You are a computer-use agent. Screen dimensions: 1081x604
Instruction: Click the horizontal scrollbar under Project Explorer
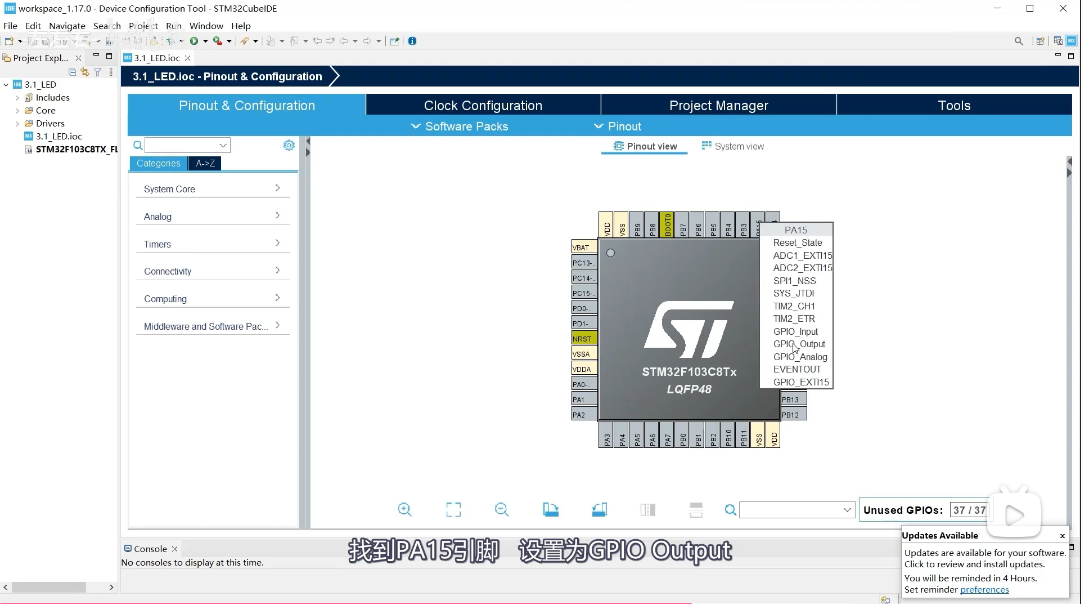coord(50,587)
